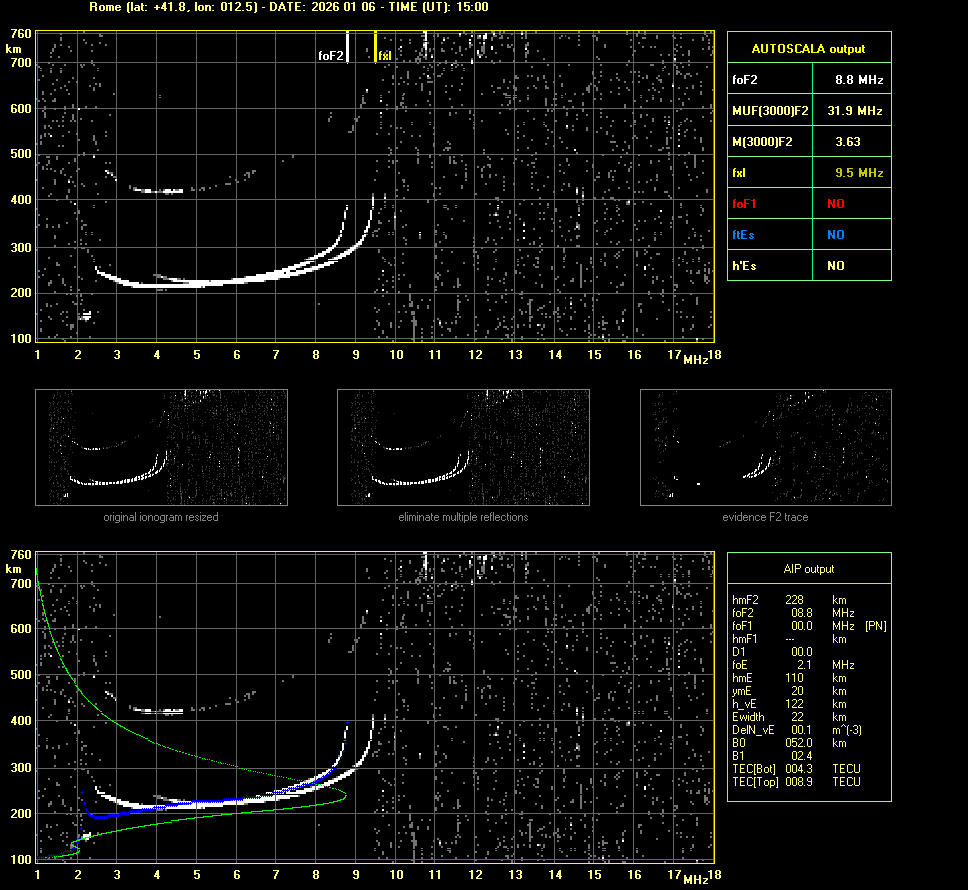968x890 pixels.
Task: Select the TEC[Top] 008.9 TECU entry
Action: click(797, 781)
